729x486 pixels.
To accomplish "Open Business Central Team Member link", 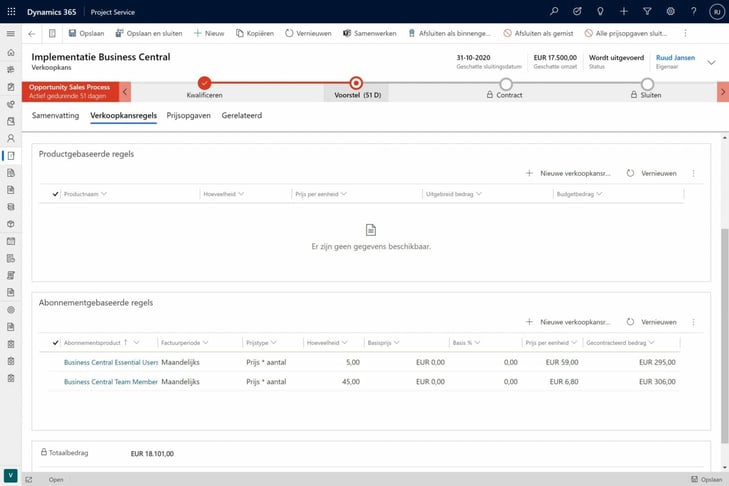I will tap(111, 382).
